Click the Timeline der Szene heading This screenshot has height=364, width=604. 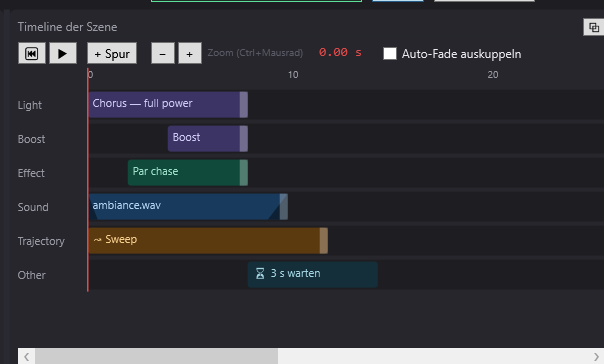tap(67, 27)
